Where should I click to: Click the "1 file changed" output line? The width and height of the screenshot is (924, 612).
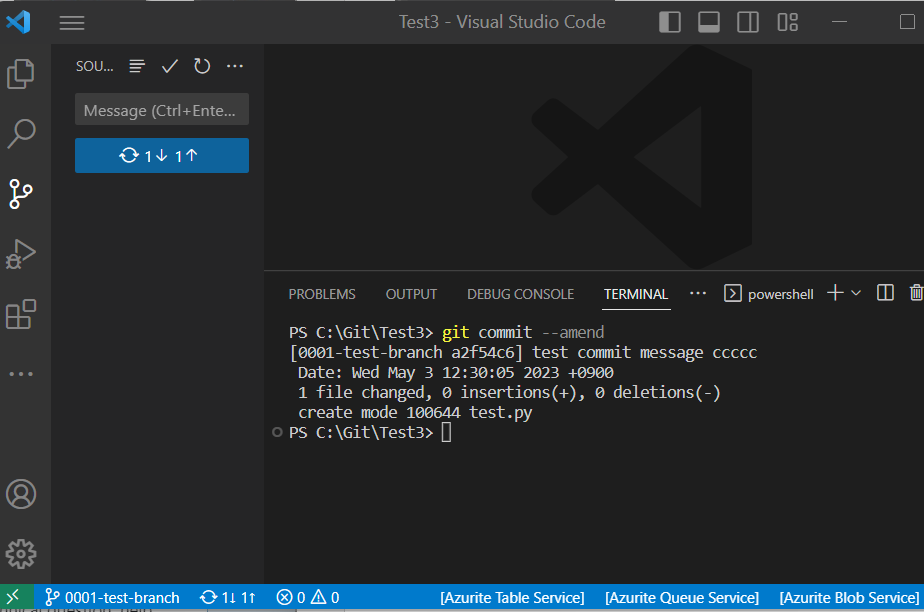(x=509, y=392)
